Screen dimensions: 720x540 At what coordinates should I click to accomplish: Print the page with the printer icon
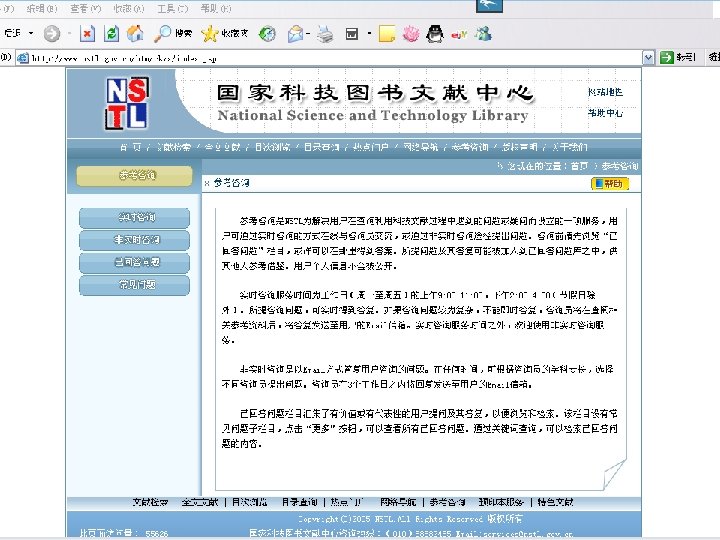(326, 34)
